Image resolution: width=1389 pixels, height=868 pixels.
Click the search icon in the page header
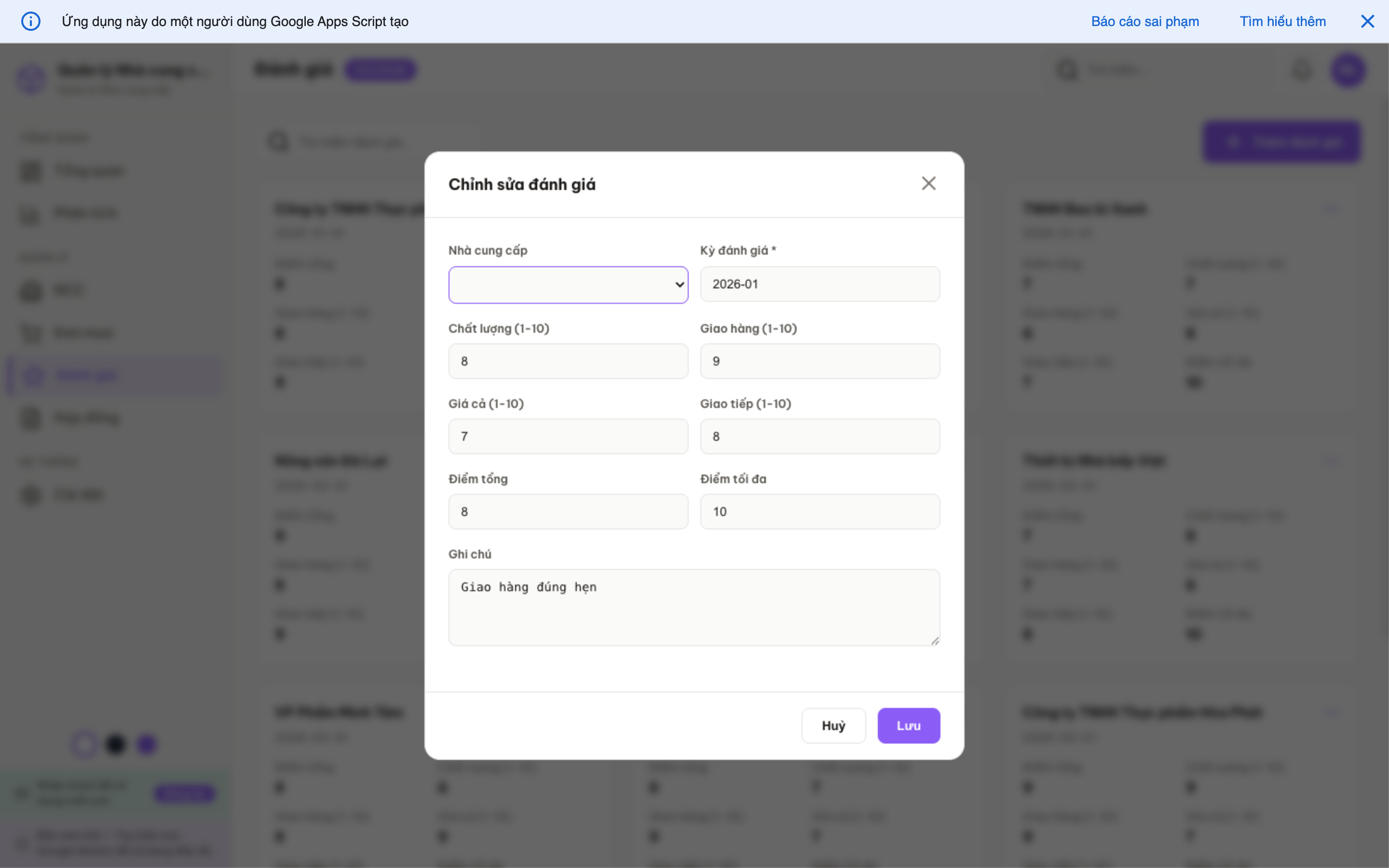(x=1066, y=69)
